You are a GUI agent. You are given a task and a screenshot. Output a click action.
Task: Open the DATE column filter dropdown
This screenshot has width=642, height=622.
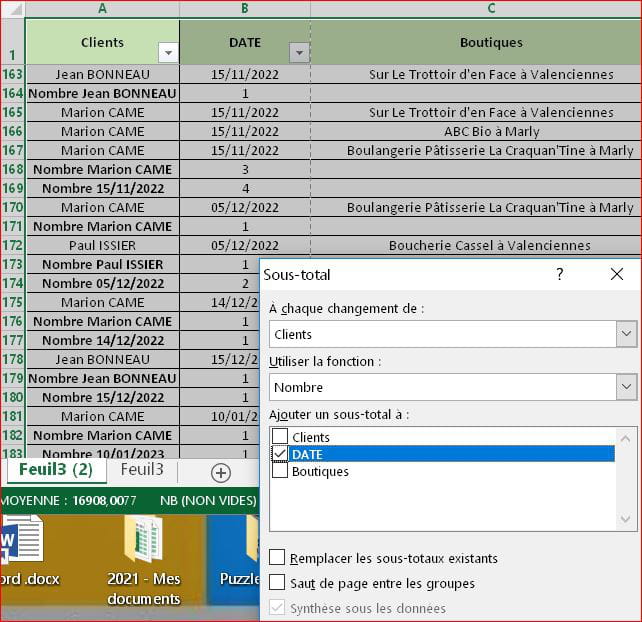[x=299, y=52]
